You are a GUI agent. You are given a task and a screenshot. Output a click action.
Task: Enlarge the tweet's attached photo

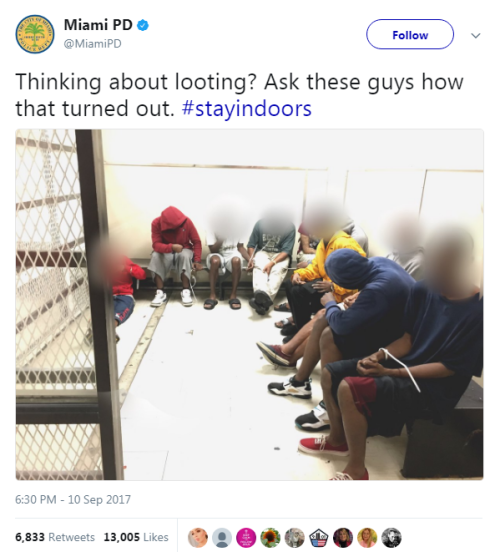[250, 305]
